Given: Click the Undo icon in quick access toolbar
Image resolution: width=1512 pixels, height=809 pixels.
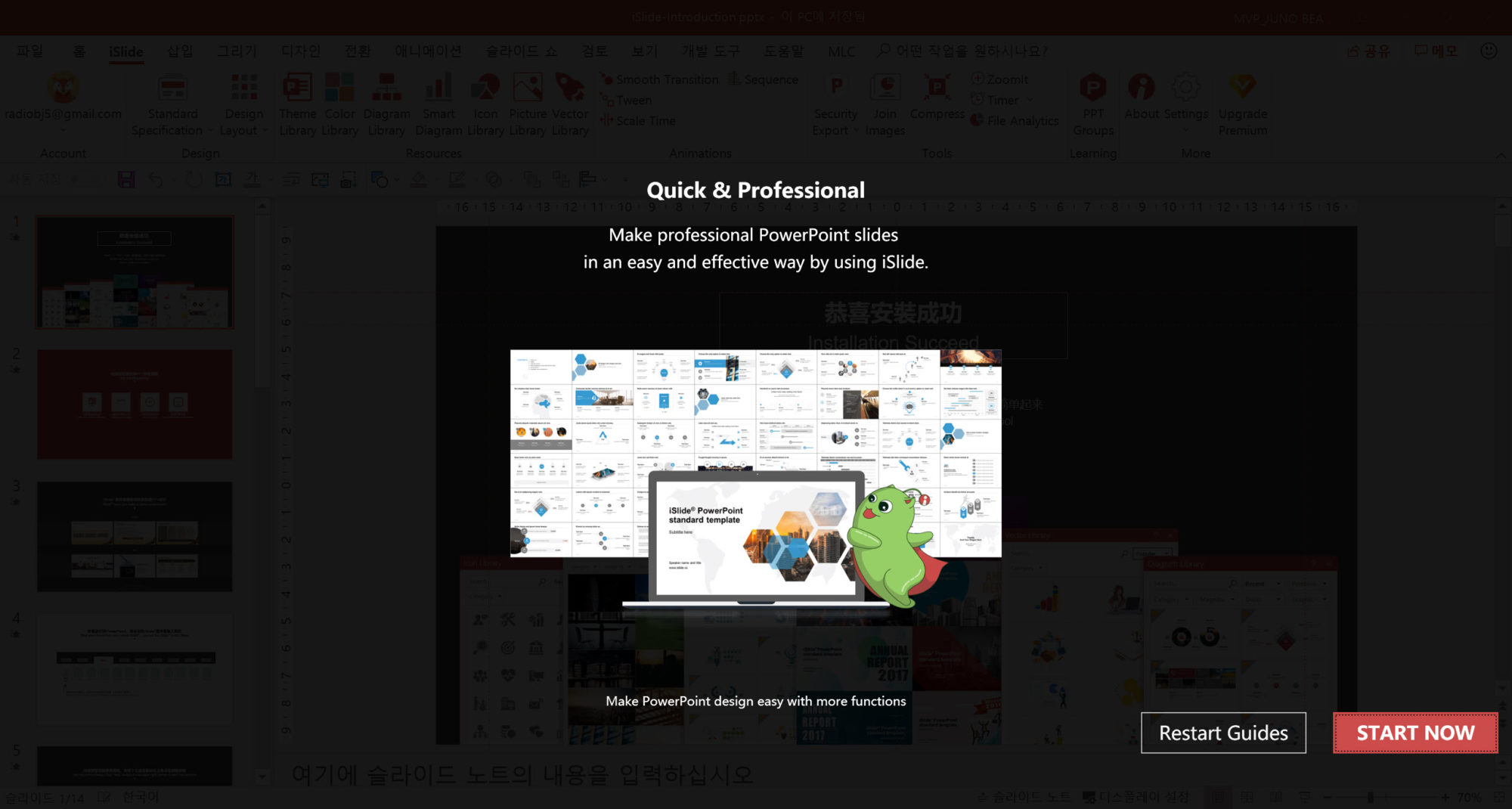Looking at the screenshot, I should tap(156, 180).
